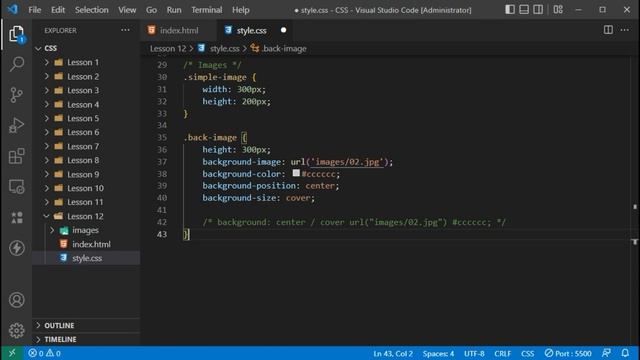Open the Terminal menu

[x=207, y=10]
